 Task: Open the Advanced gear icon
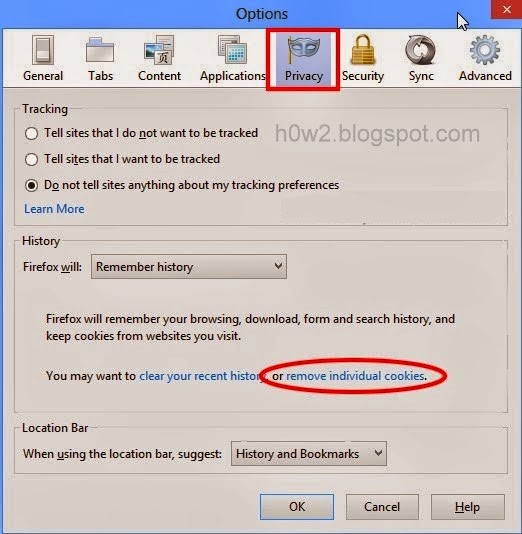[x=485, y=50]
